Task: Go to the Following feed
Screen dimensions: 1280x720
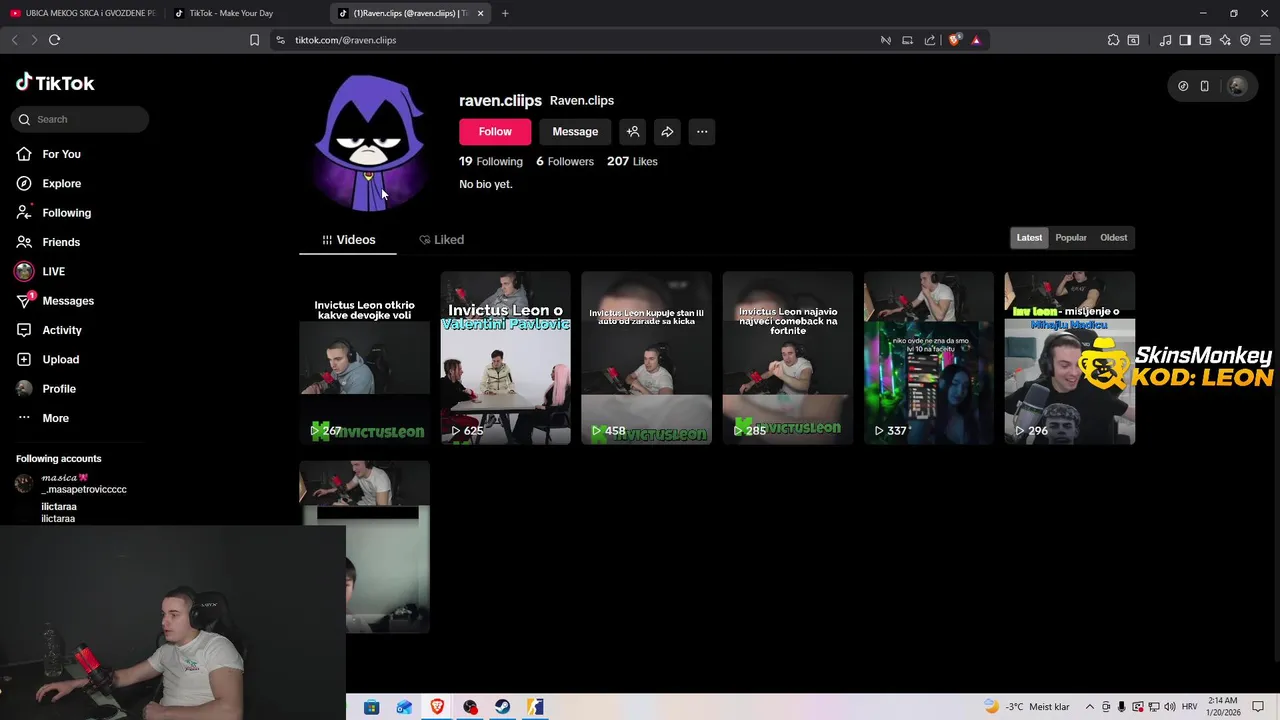Action: click(x=66, y=213)
